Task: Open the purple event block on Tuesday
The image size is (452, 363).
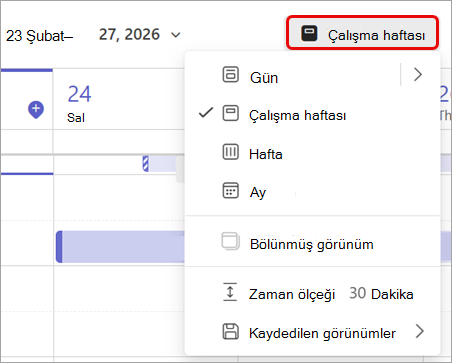Action: pos(120,247)
